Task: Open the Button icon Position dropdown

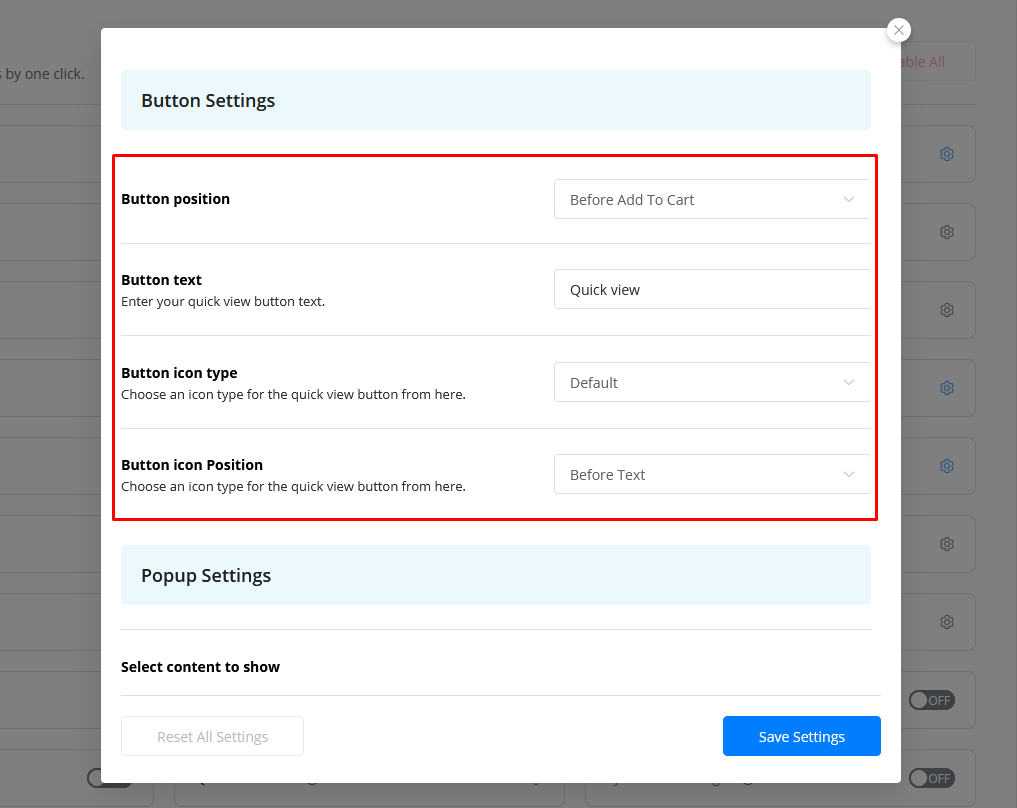Action: (711, 474)
